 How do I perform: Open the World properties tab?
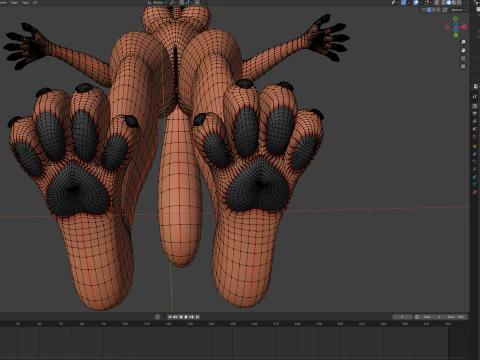click(x=475, y=136)
